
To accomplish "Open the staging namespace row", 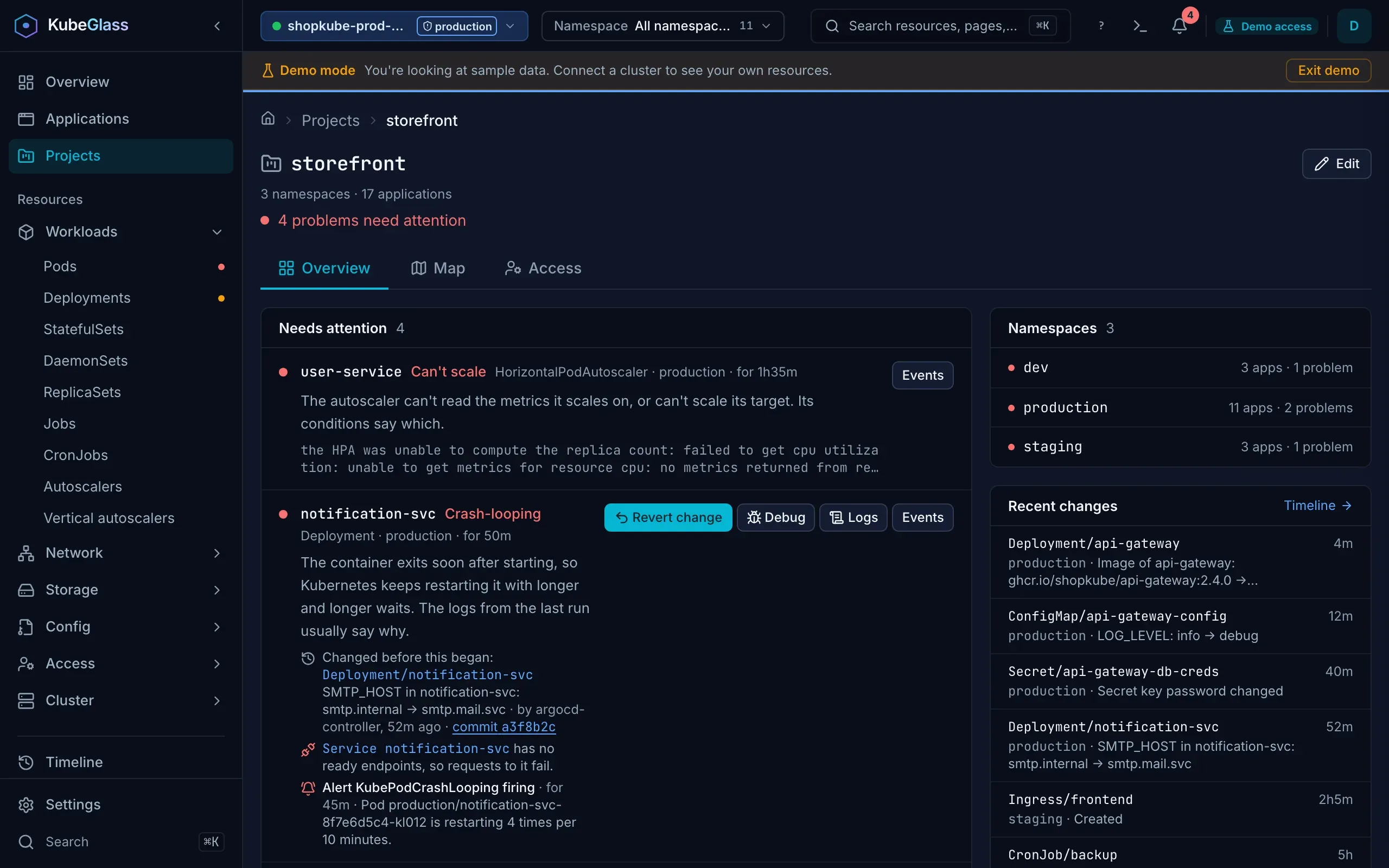I will 1180,447.
